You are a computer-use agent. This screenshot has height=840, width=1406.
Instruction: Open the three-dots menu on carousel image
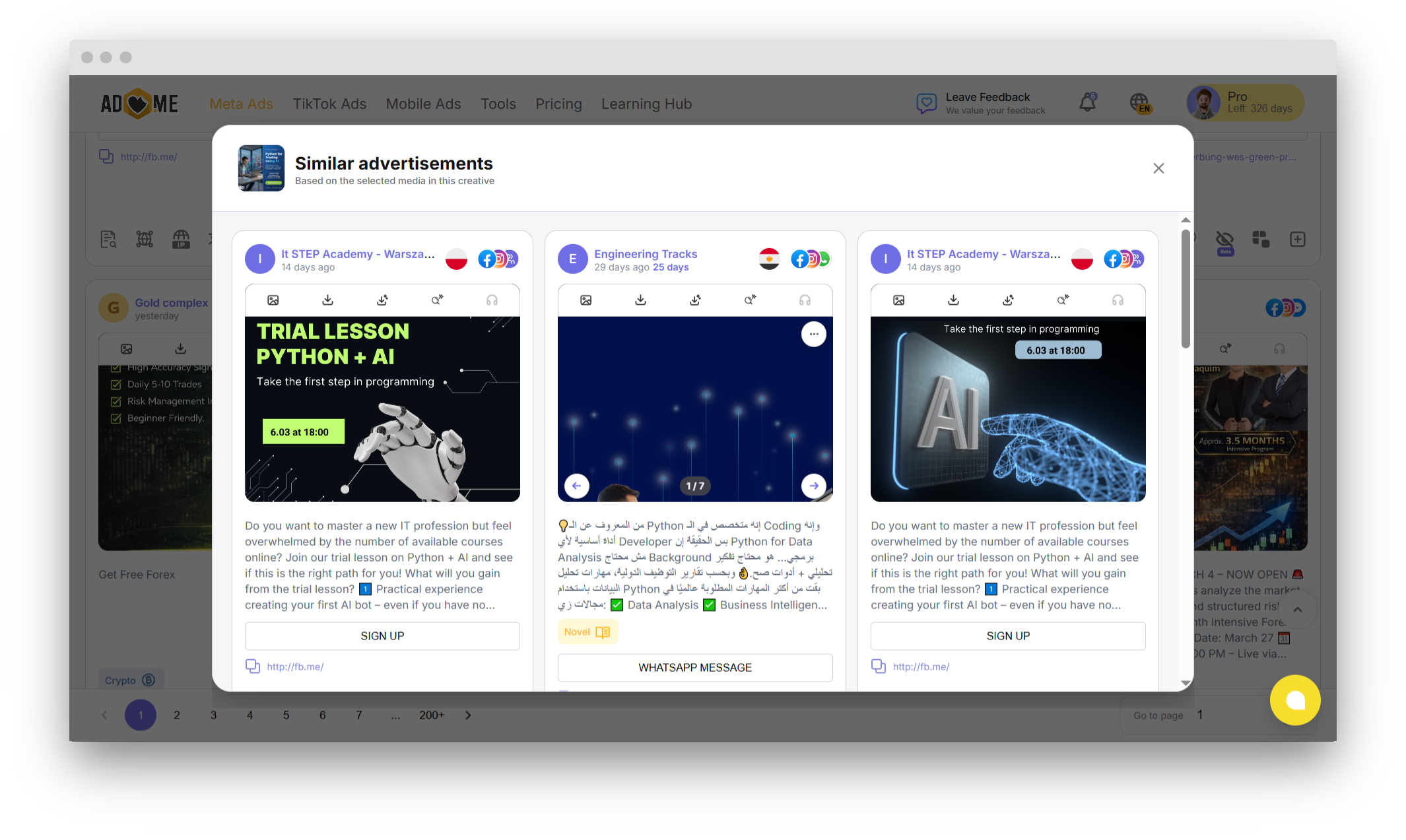tap(813, 335)
